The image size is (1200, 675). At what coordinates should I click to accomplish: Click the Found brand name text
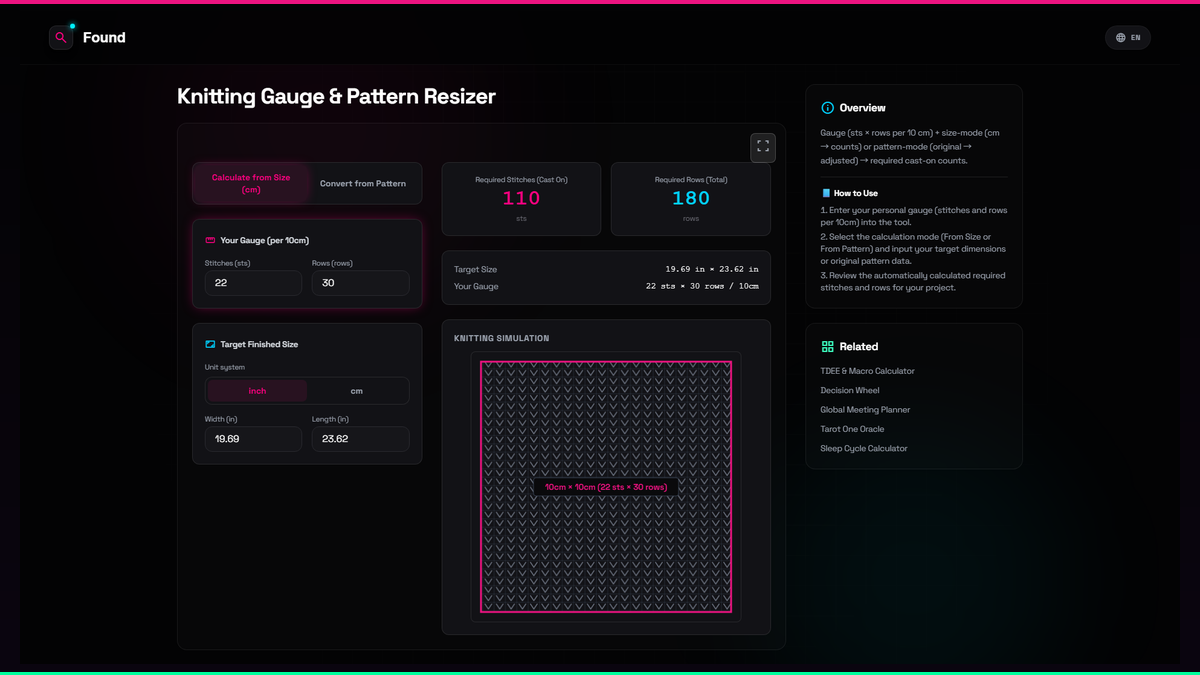(x=104, y=38)
